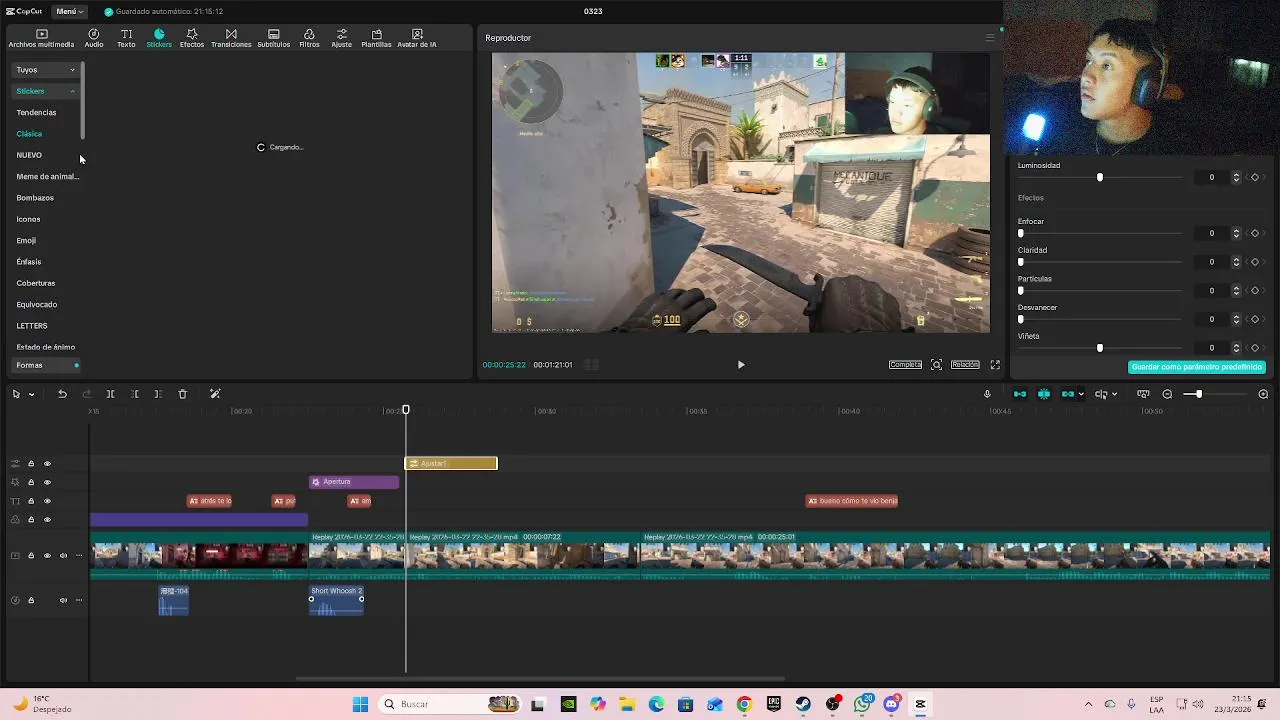The image size is (1280, 720).
Task: Add keyframe for Luminosidad
Action: coord(1255,177)
